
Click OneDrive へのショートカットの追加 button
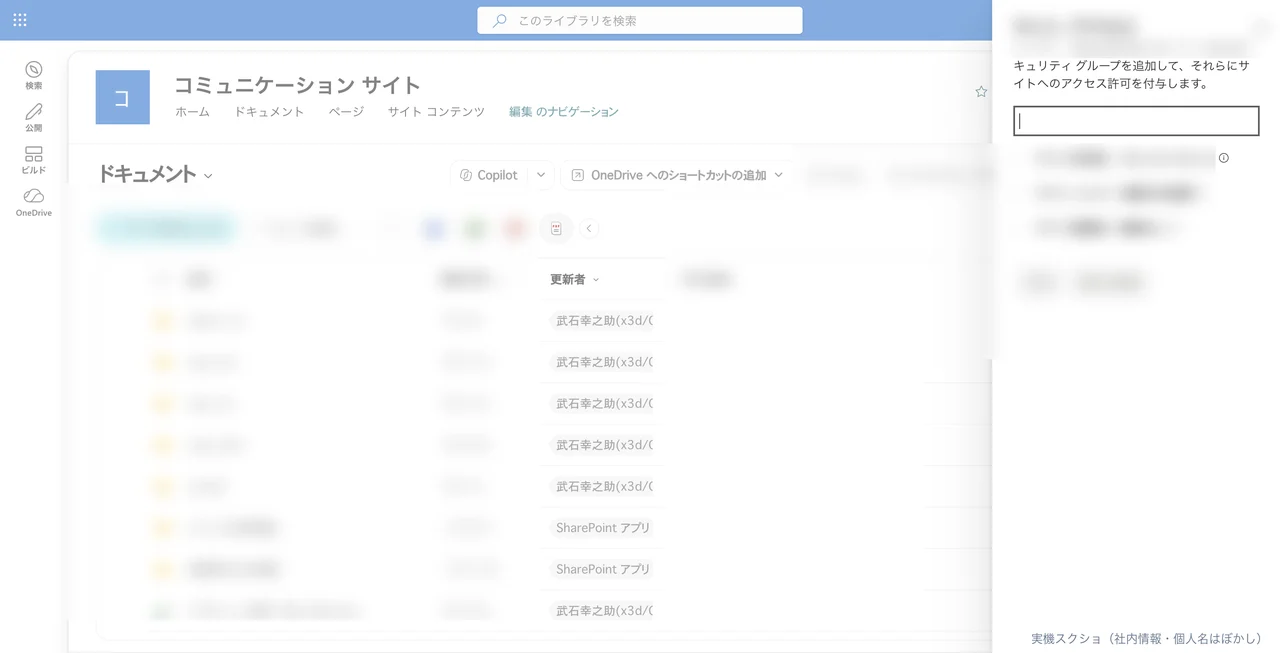pyautogui.click(x=668, y=175)
